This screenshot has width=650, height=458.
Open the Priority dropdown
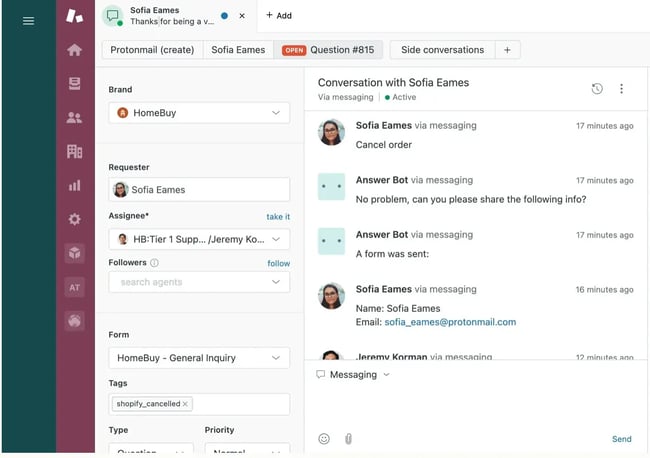click(x=247, y=448)
